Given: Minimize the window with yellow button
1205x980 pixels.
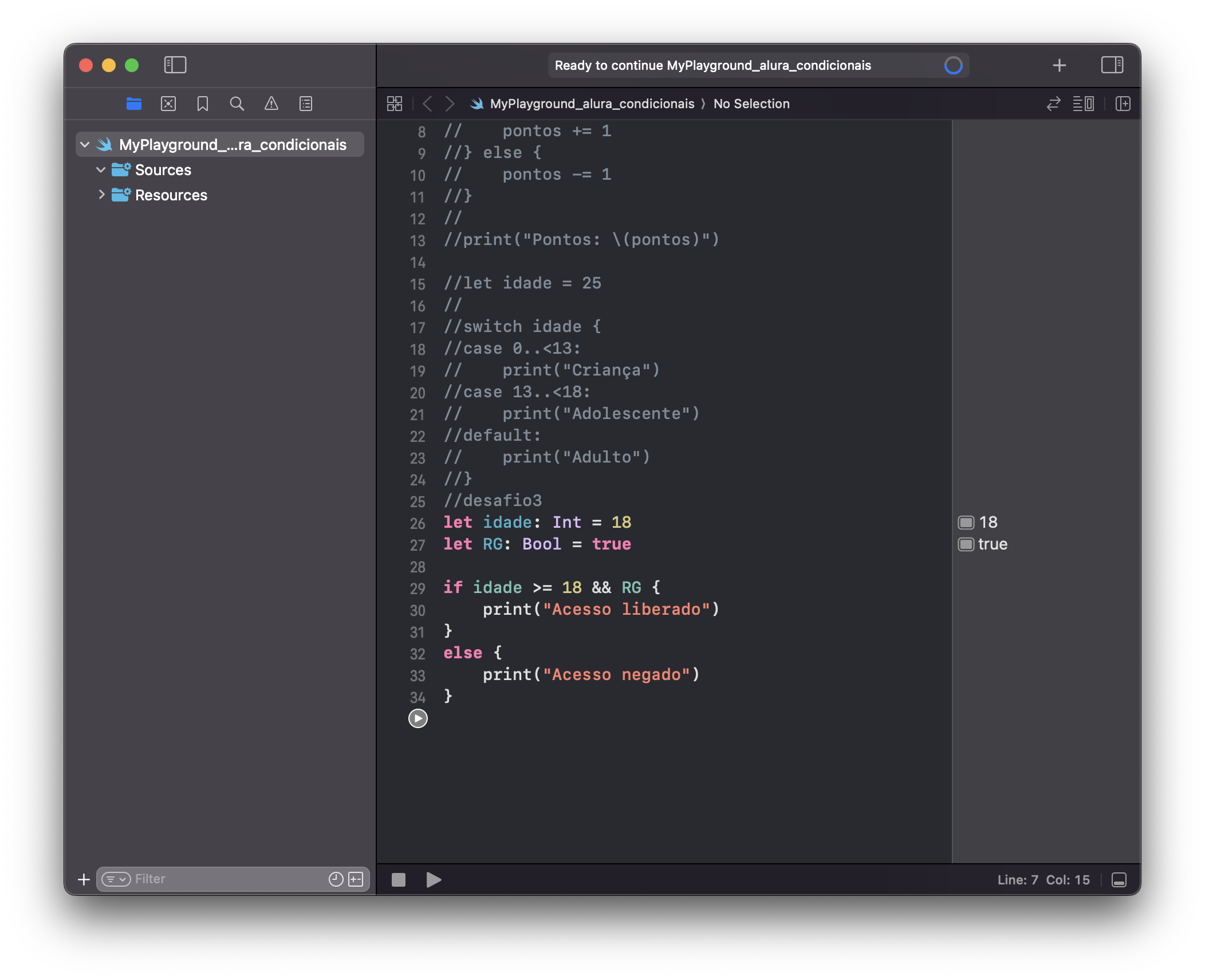Looking at the screenshot, I should [x=109, y=65].
